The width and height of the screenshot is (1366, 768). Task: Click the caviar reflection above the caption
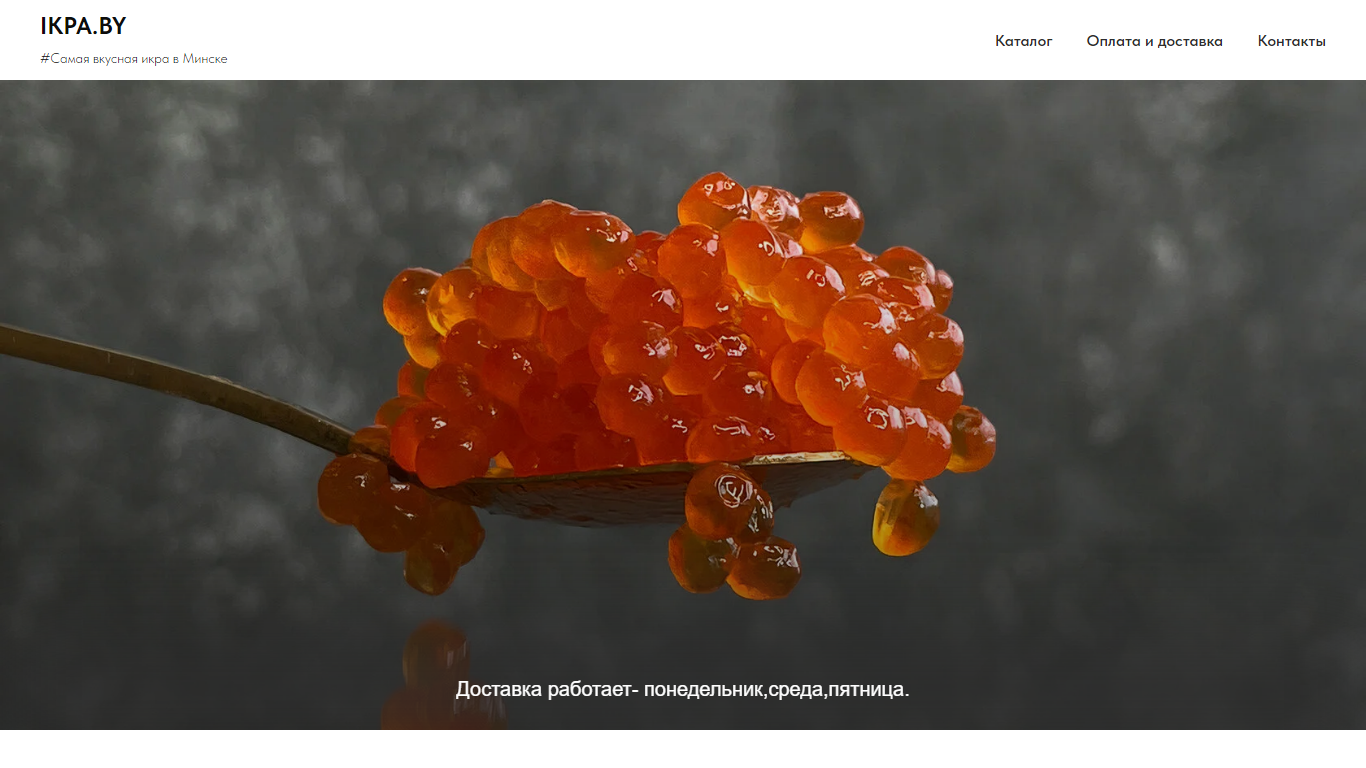tap(438, 670)
